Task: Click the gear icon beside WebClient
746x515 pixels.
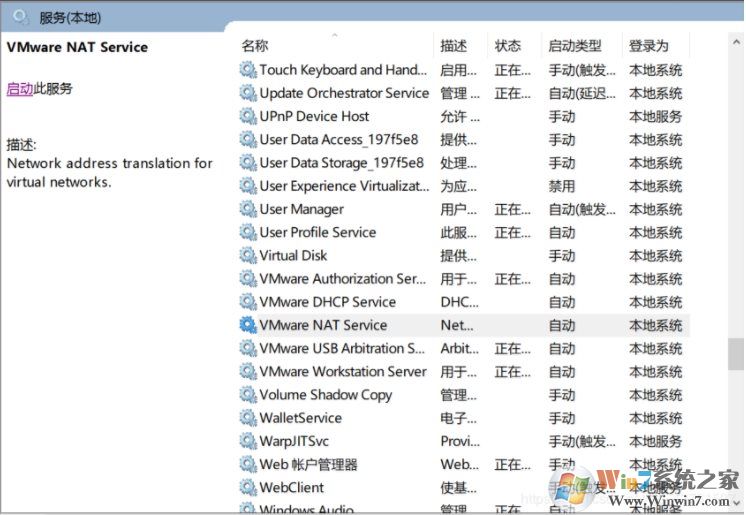Action: [248, 488]
